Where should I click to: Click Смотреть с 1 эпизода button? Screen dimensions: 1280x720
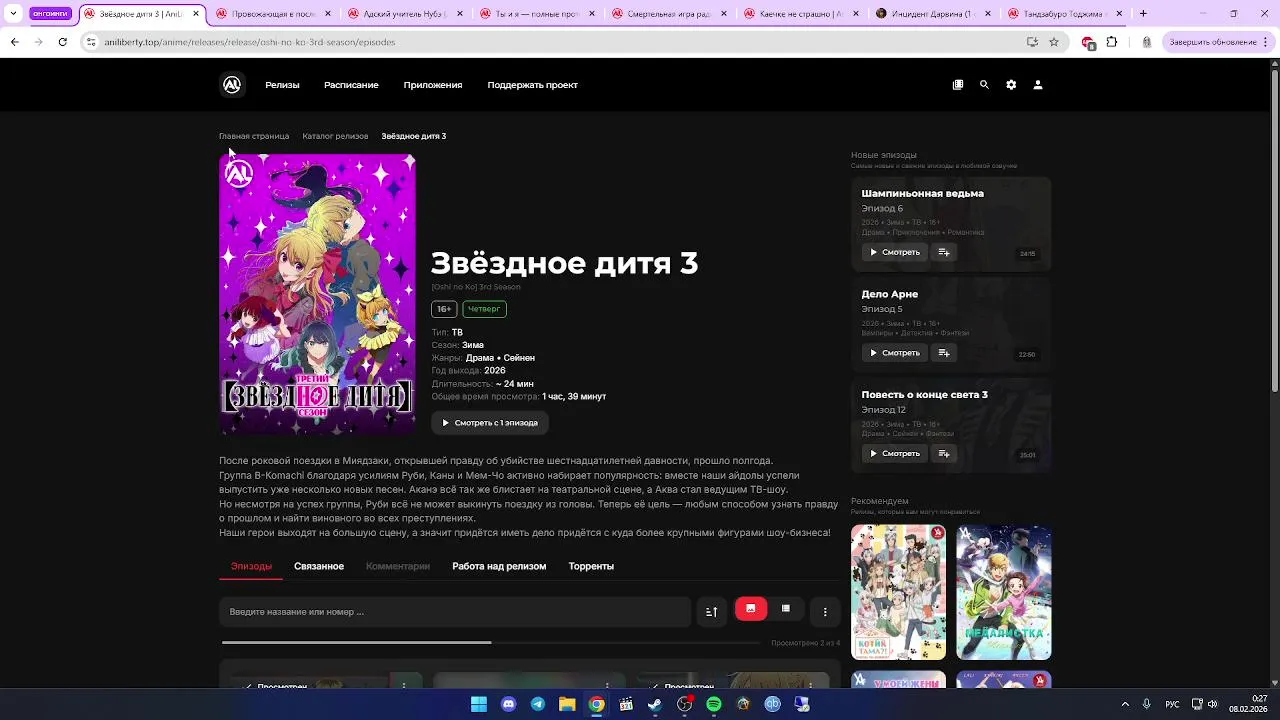[490, 422]
